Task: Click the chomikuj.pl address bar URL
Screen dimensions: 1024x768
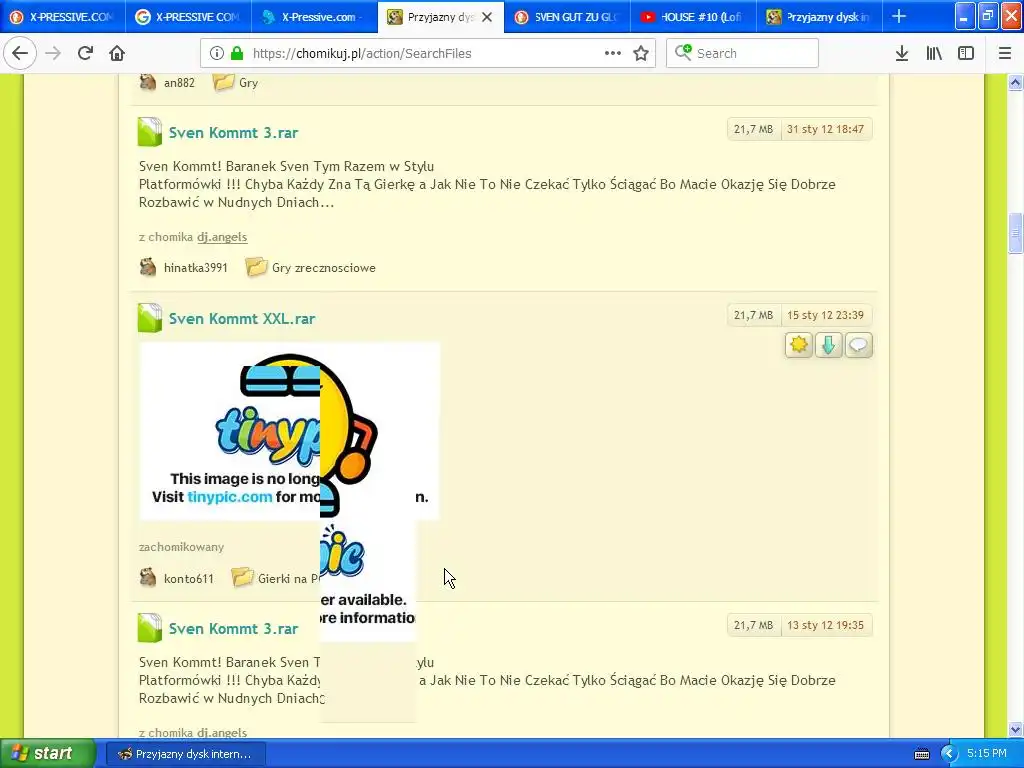Action: 362,54
